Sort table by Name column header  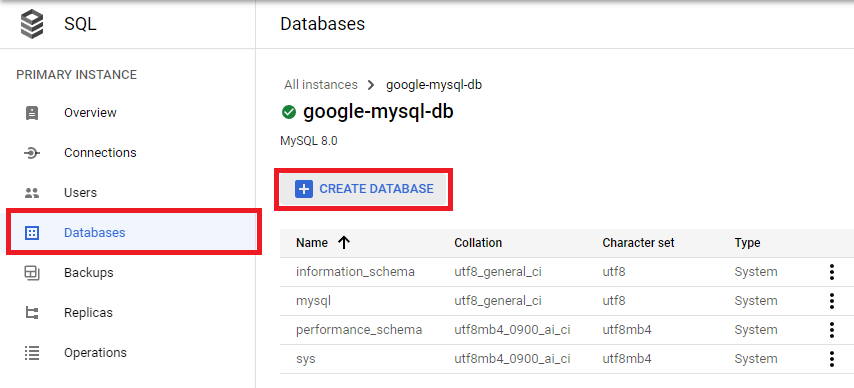(312, 242)
